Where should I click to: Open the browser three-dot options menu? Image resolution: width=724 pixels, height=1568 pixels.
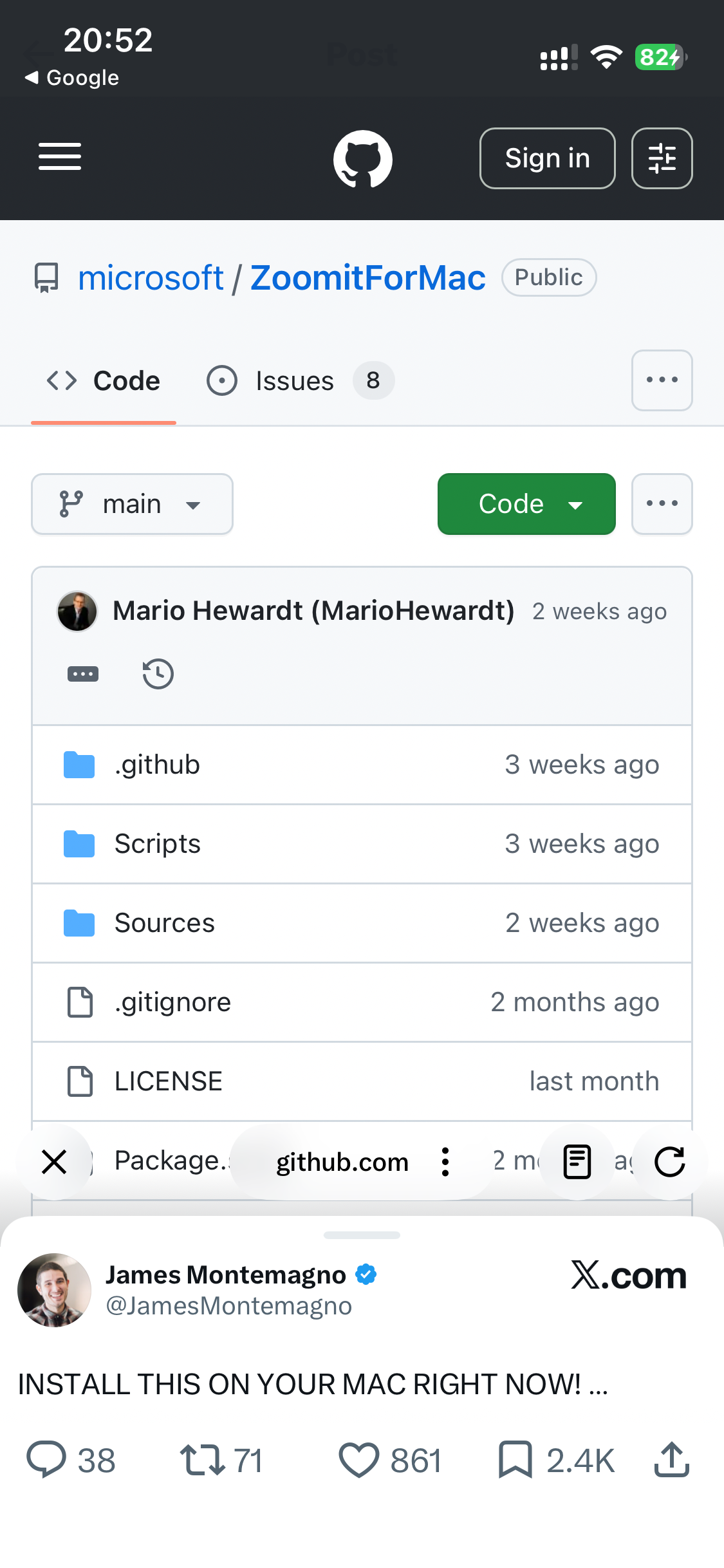[x=445, y=1162]
